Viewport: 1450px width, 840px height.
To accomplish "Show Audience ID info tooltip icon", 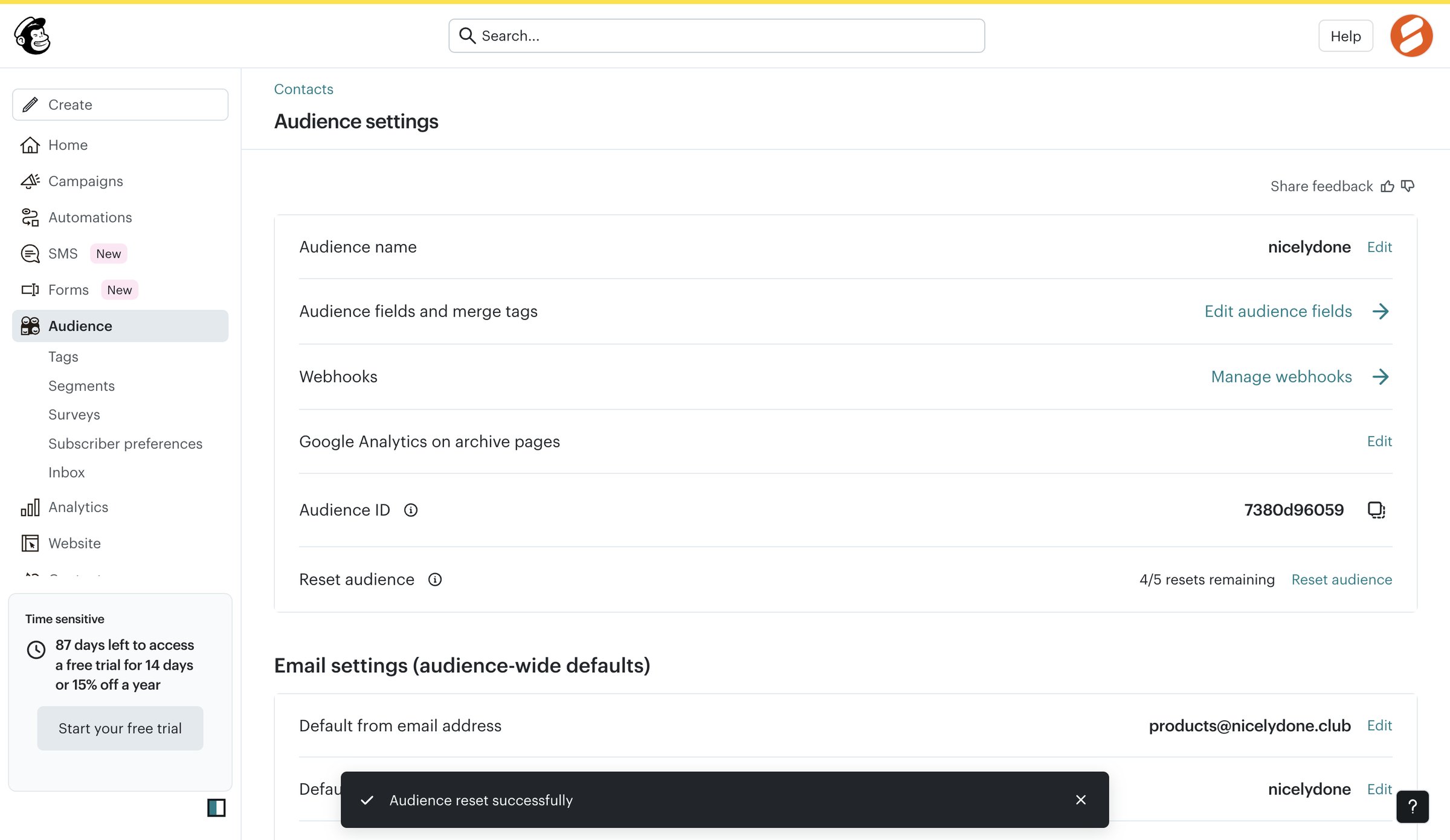I will tap(411, 510).
